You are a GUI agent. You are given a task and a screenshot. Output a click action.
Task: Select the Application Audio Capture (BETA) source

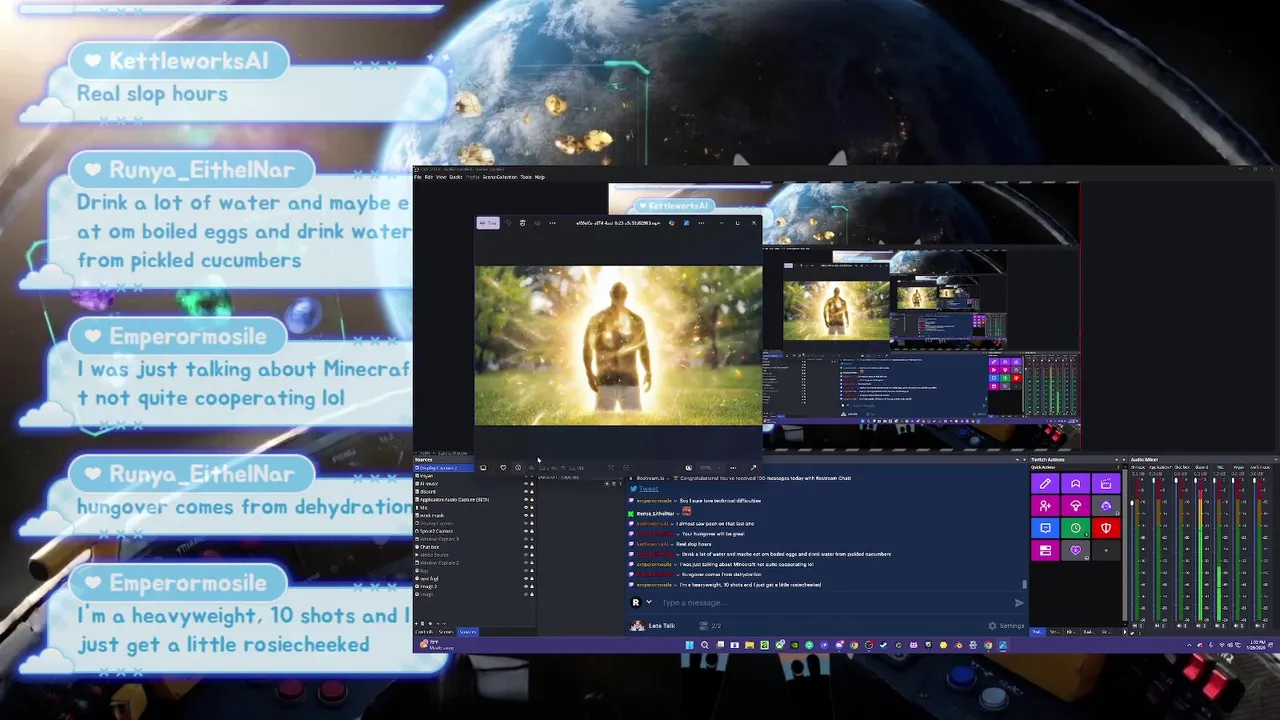pyautogui.click(x=454, y=500)
